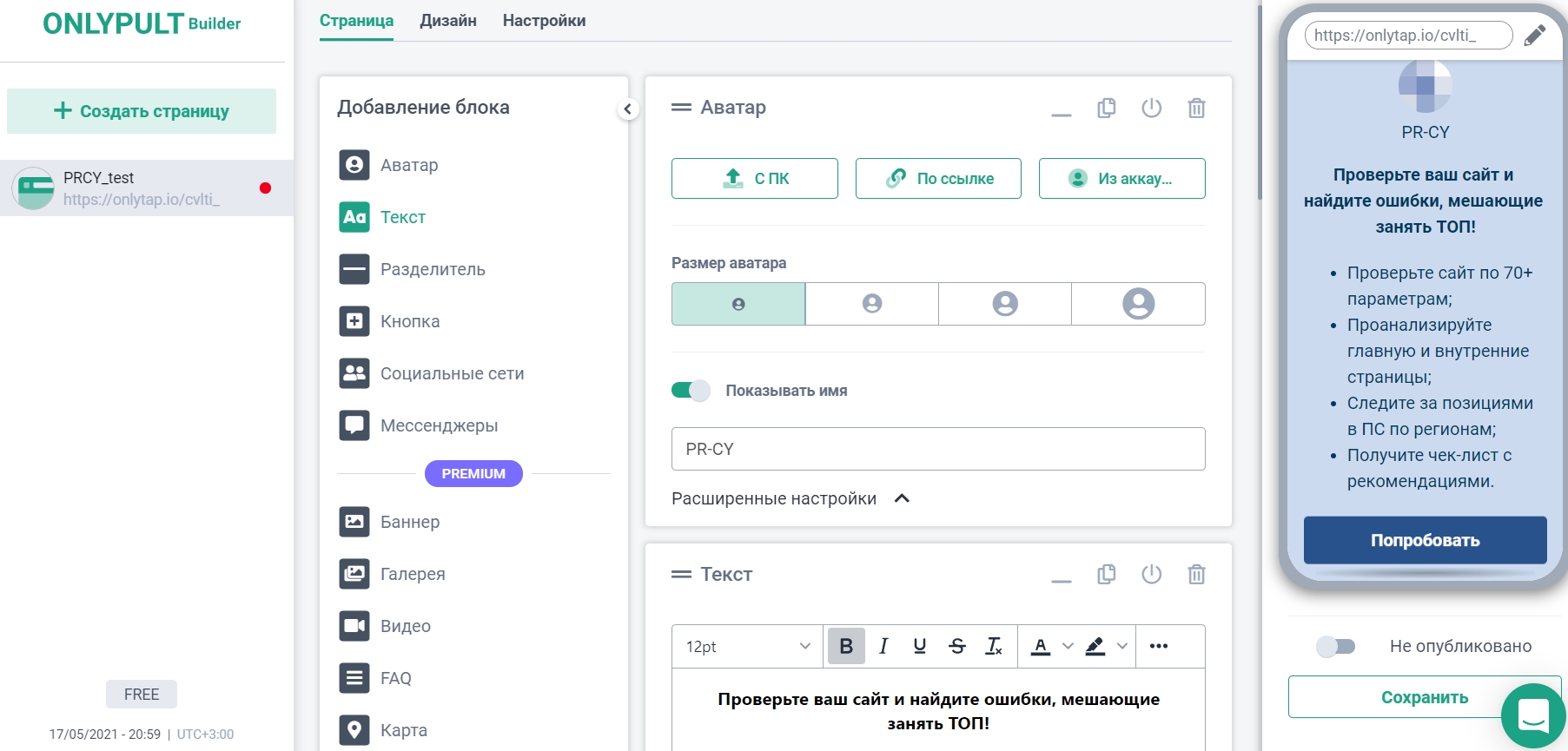Open text color dropdown arrow

pos(1068,646)
